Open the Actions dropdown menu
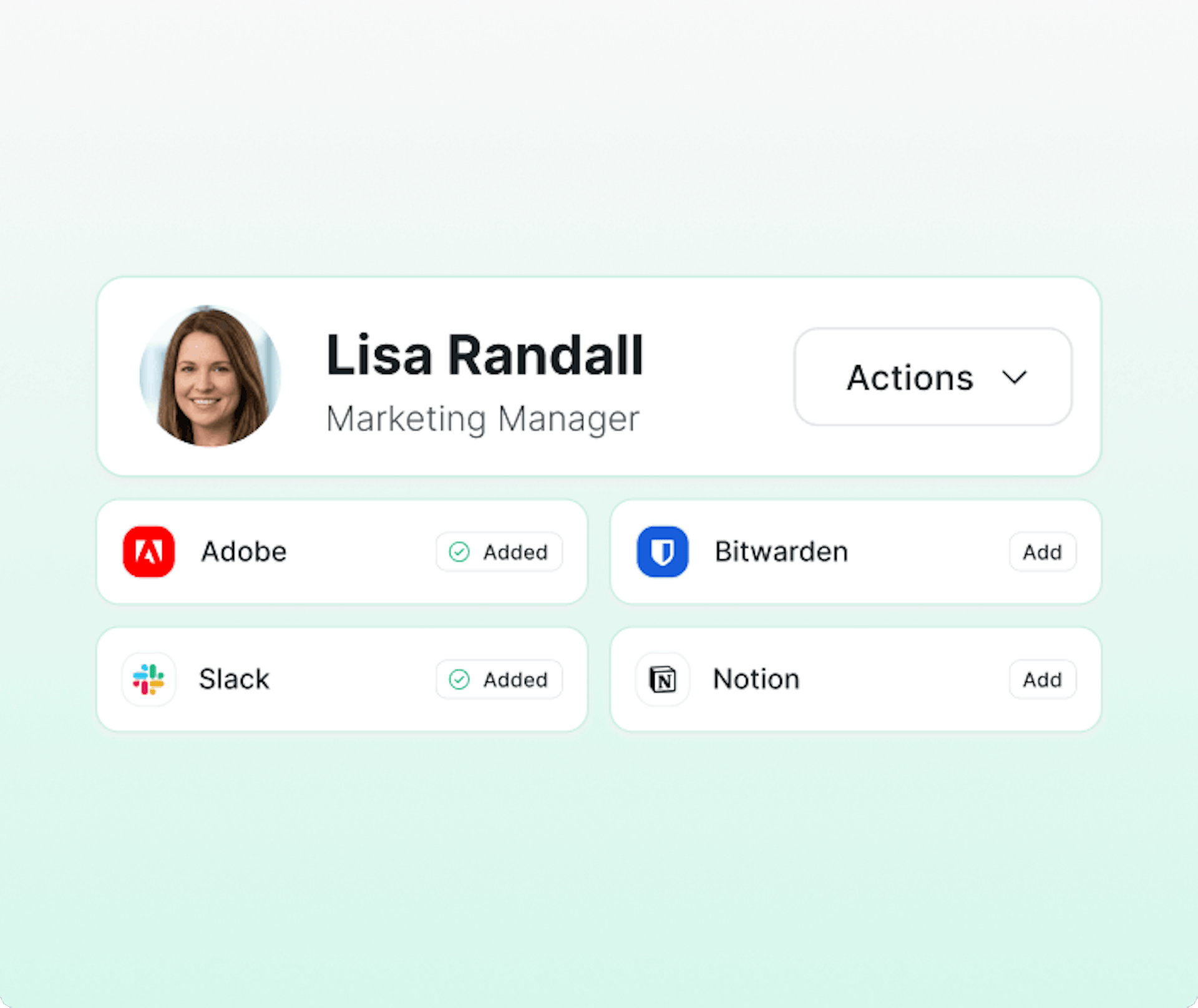Image resolution: width=1198 pixels, height=1008 pixels. click(933, 377)
